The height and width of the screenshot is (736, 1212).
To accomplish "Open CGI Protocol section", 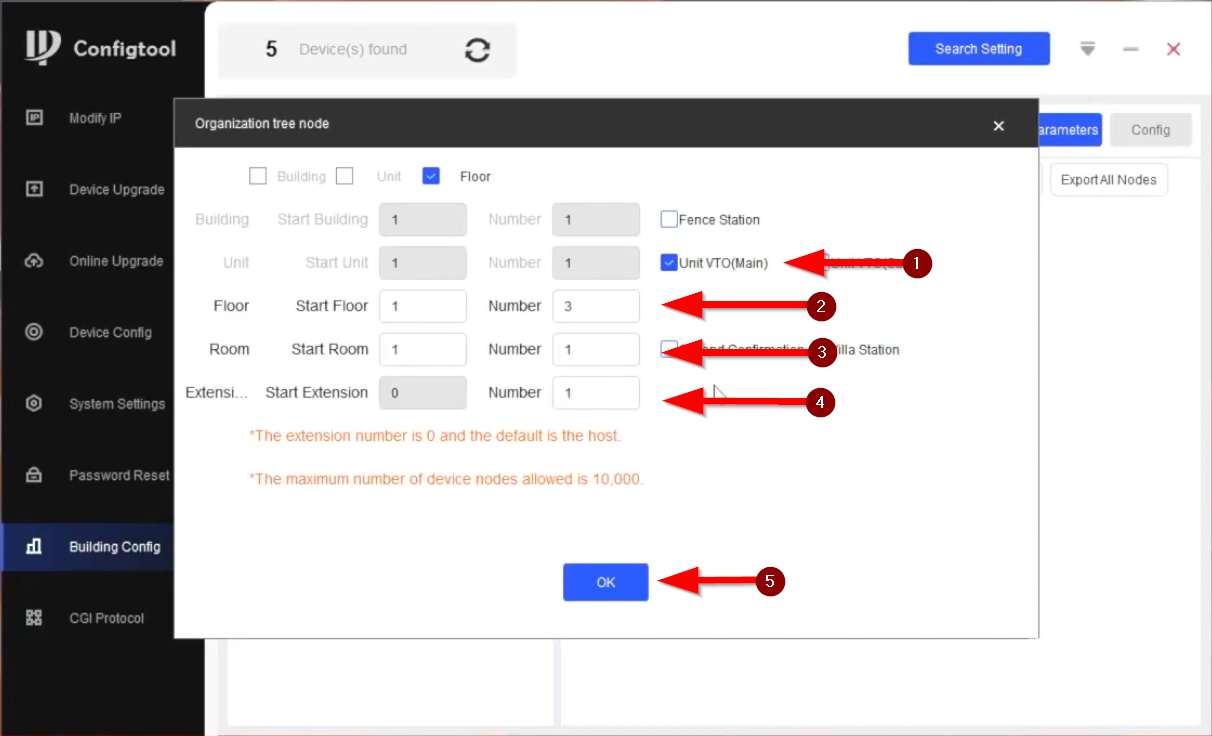I will point(106,618).
